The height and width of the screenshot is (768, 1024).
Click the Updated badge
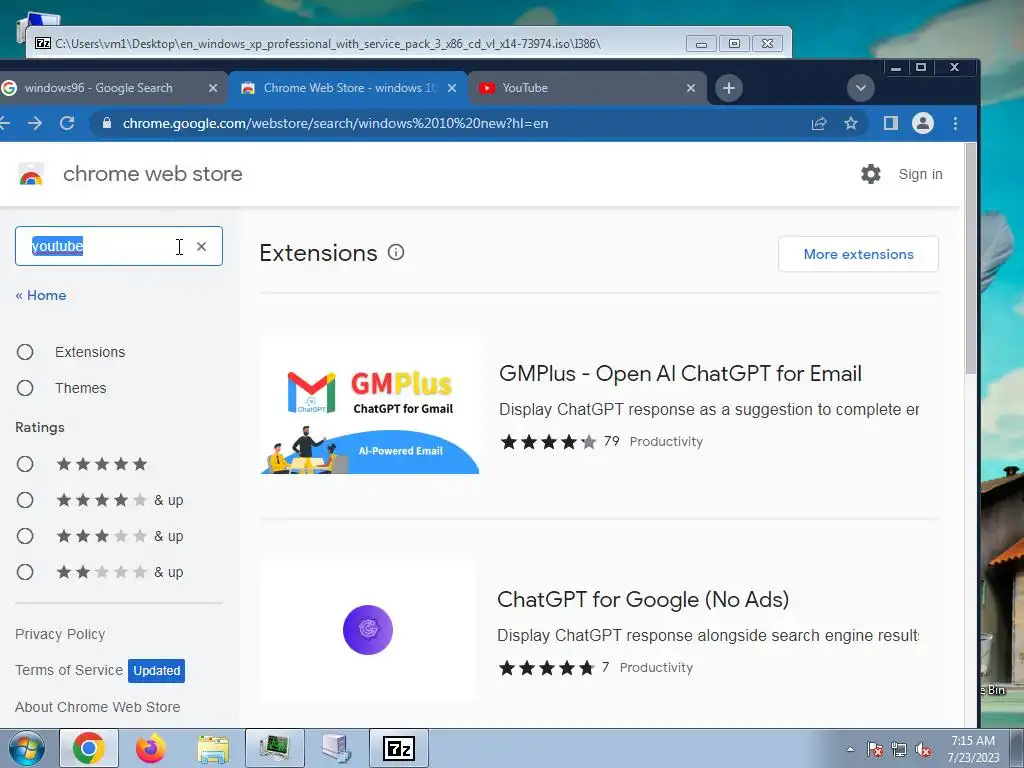pos(157,671)
